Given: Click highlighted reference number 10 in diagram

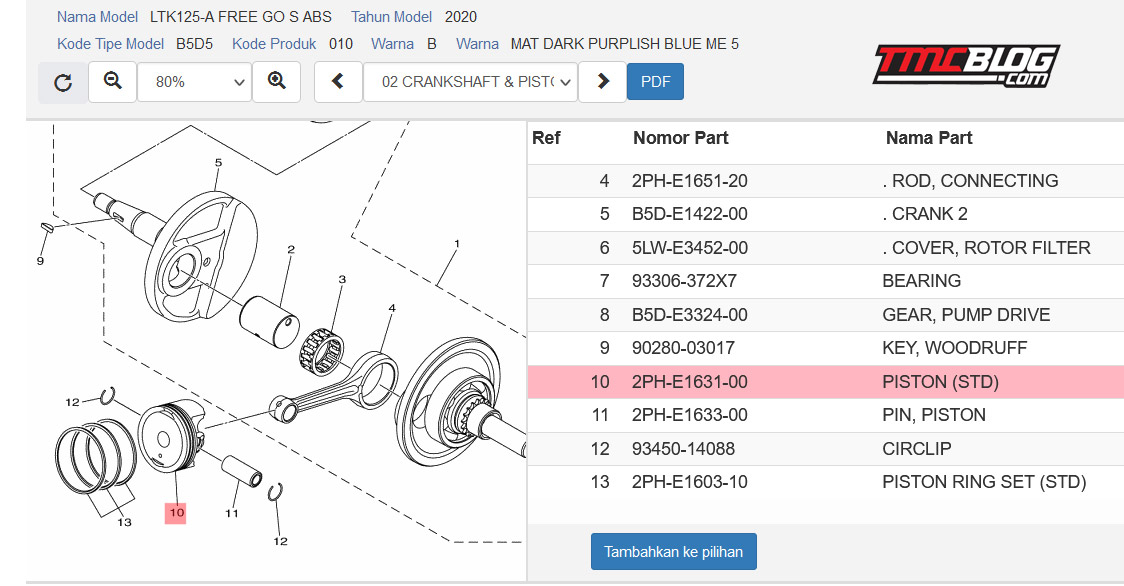Looking at the screenshot, I should click(x=176, y=512).
